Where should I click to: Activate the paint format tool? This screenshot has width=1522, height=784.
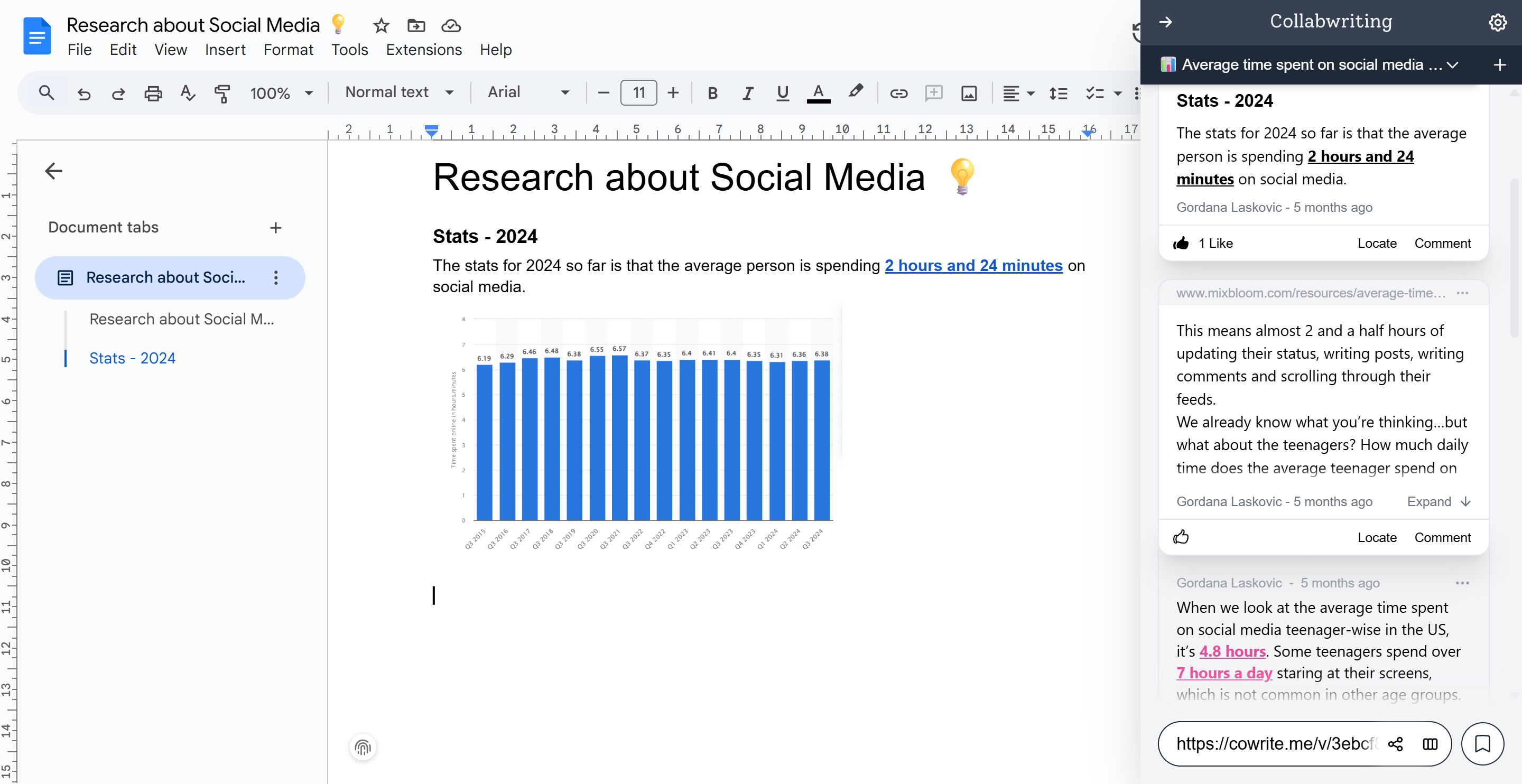[x=222, y=93]
